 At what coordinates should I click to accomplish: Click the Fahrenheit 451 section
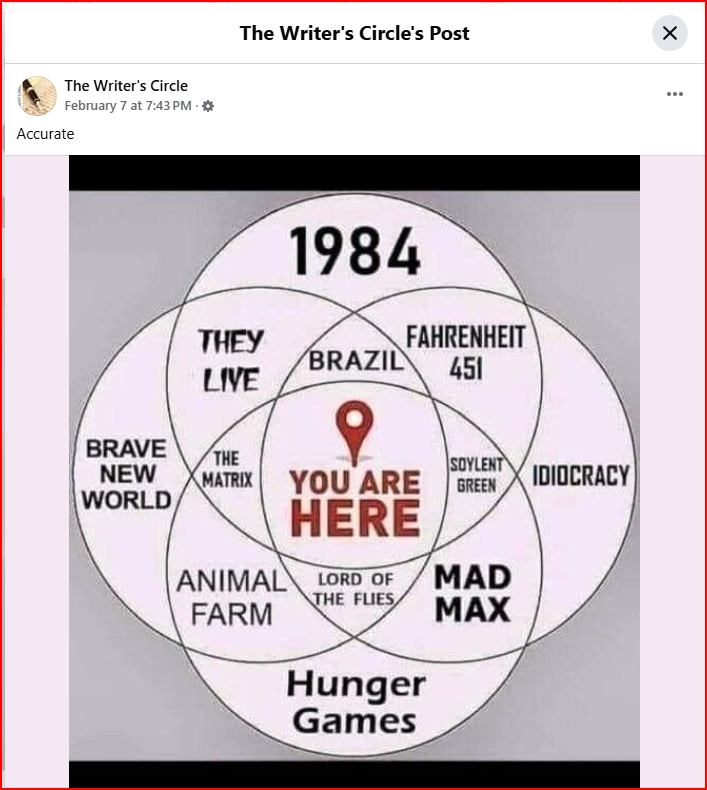[466, 353]
